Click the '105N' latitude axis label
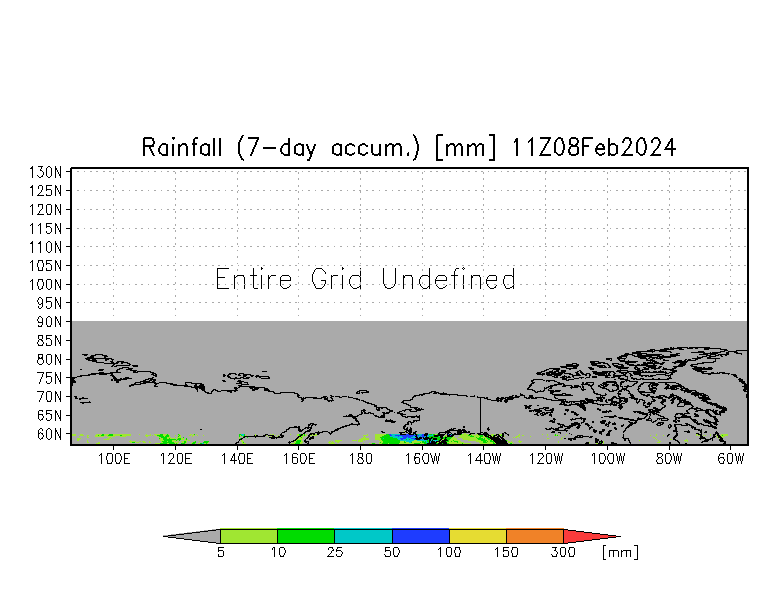Screen dimensions: 784x612 coord(46,266)
